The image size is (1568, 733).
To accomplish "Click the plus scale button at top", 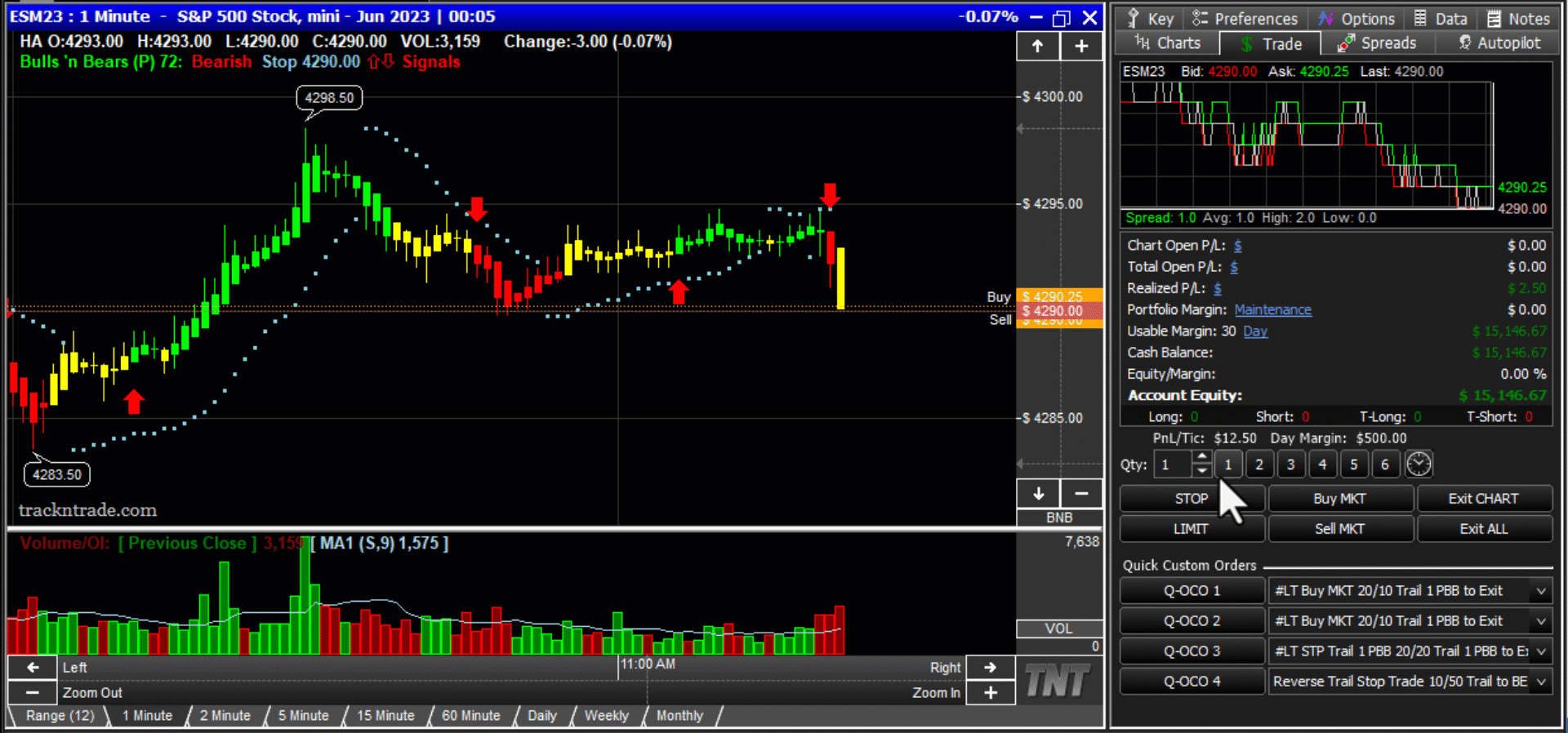I will pos(1081,47).
